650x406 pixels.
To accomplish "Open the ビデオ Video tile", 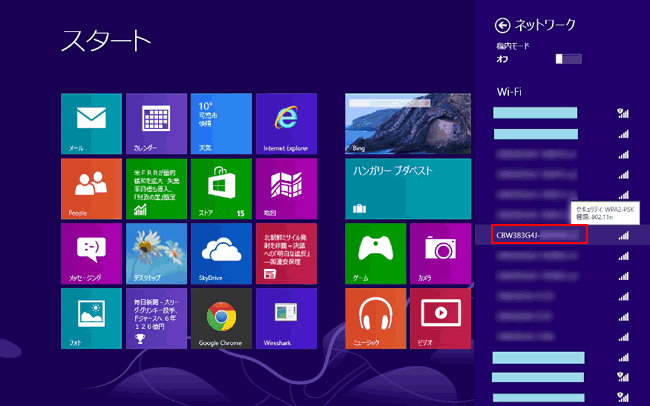I will pyautogui.click(x=441, y=318).
